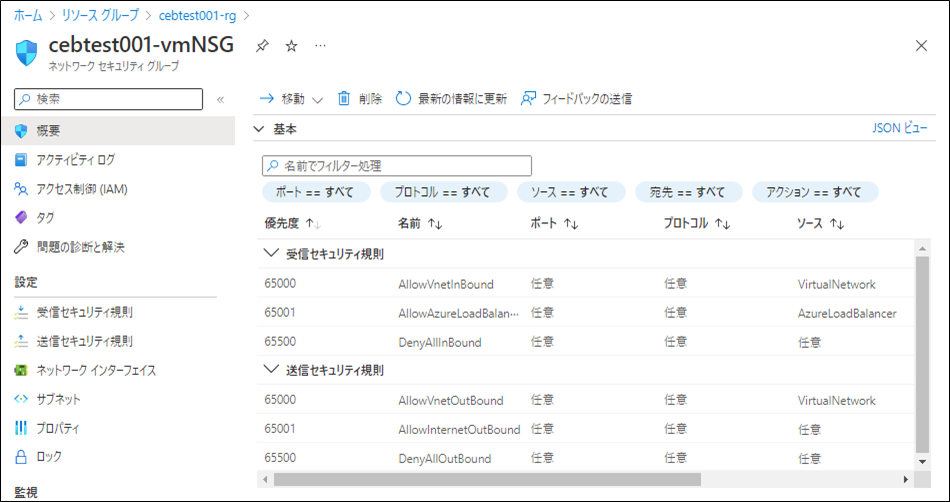950x502 pixels.
Task: Open the プロトコル == すべて filter
Action: (x=443, y=192)
